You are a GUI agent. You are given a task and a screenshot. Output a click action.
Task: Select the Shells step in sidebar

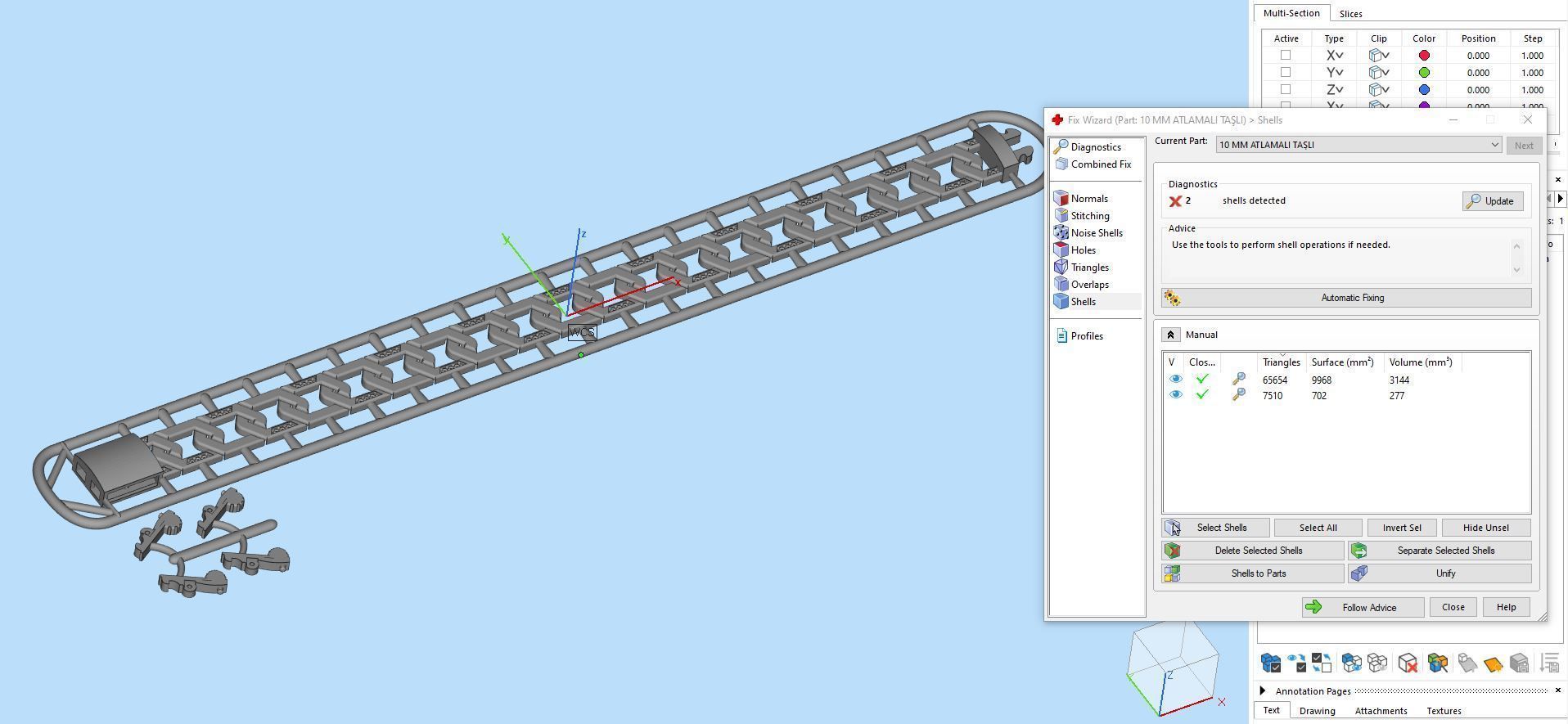(1083, 302)
